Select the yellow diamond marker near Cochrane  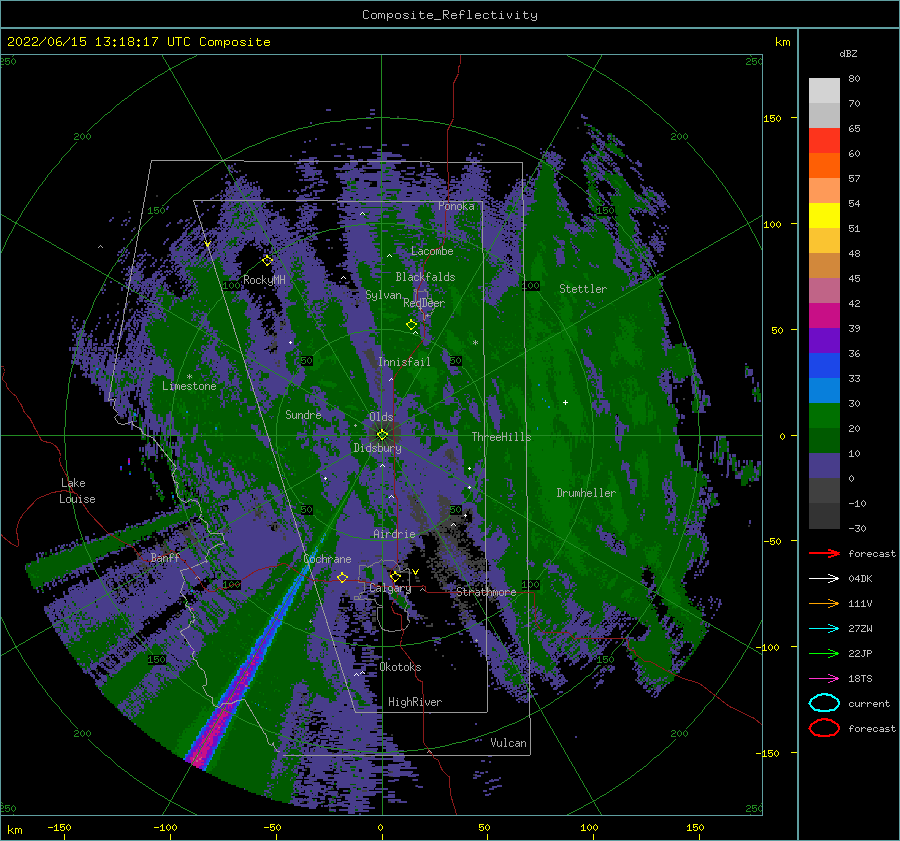pyautogui.click(x=343, y=577)
